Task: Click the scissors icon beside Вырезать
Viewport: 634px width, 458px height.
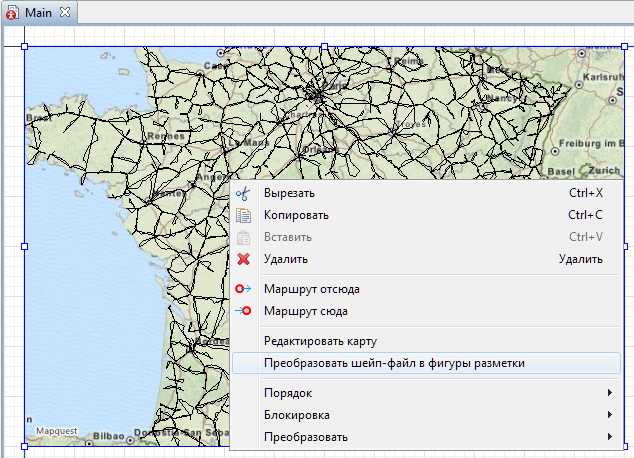Action: click(243, 194)
